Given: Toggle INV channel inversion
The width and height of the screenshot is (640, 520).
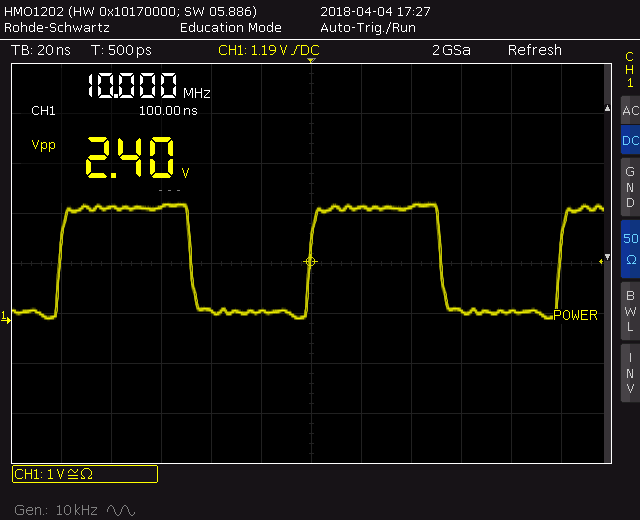Looking at the screenshot, I should point(630,373).
